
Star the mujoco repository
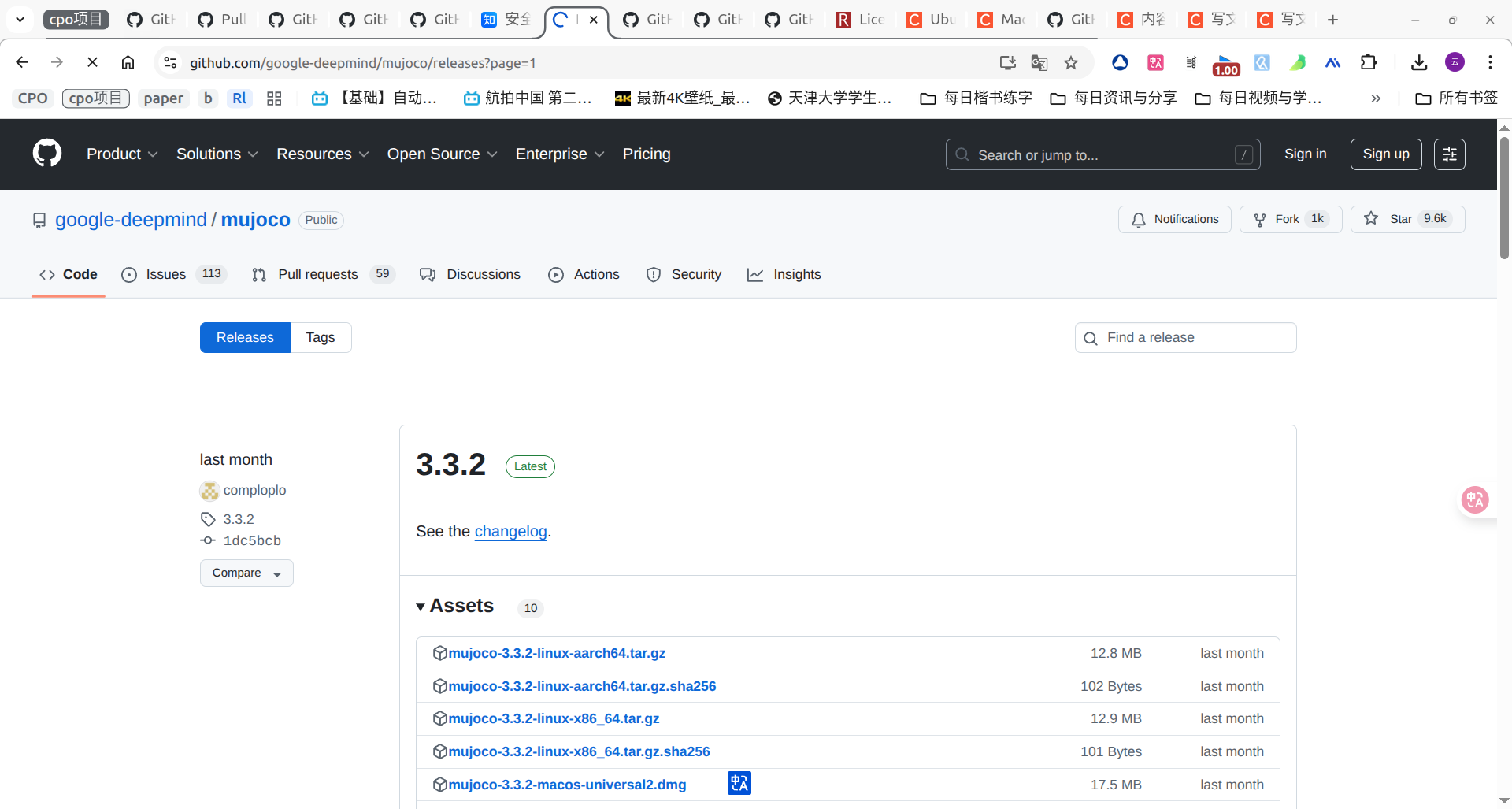[x=1407, y=219]
